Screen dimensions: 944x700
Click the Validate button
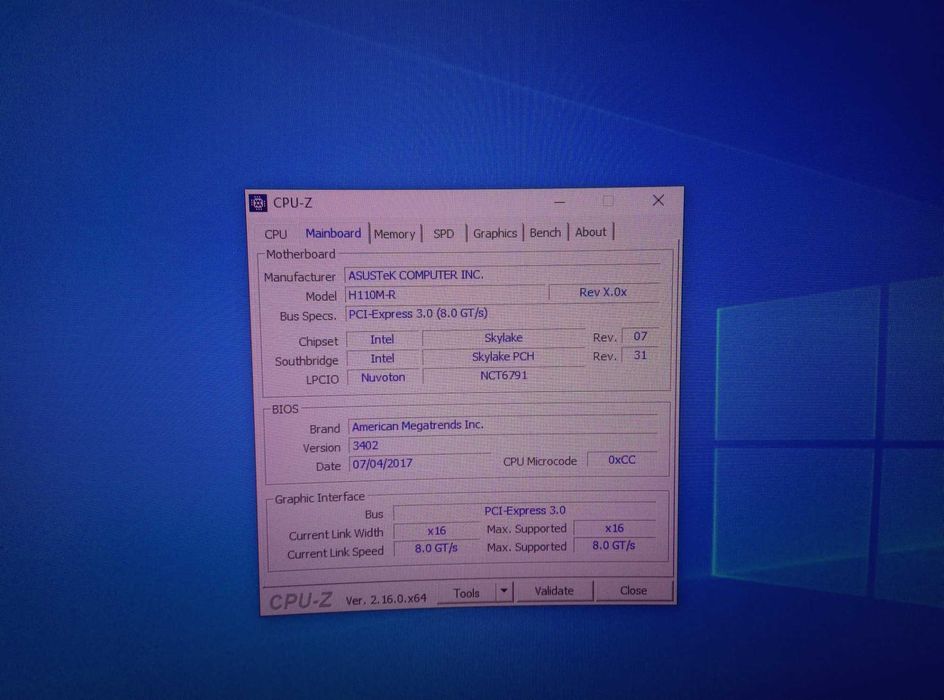(x=554, y=591)
